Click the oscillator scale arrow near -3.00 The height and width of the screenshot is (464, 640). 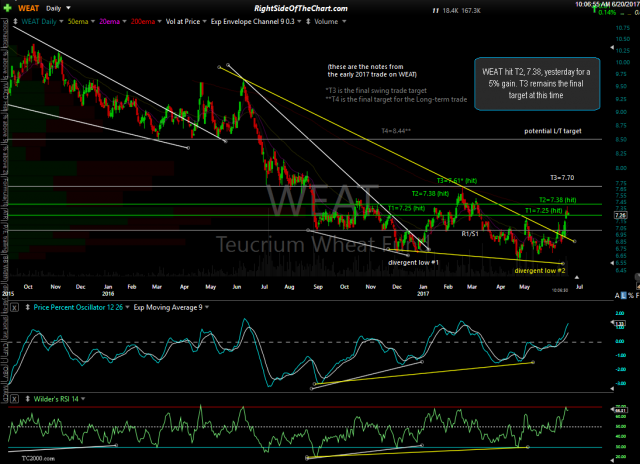(x=612, y=389)
